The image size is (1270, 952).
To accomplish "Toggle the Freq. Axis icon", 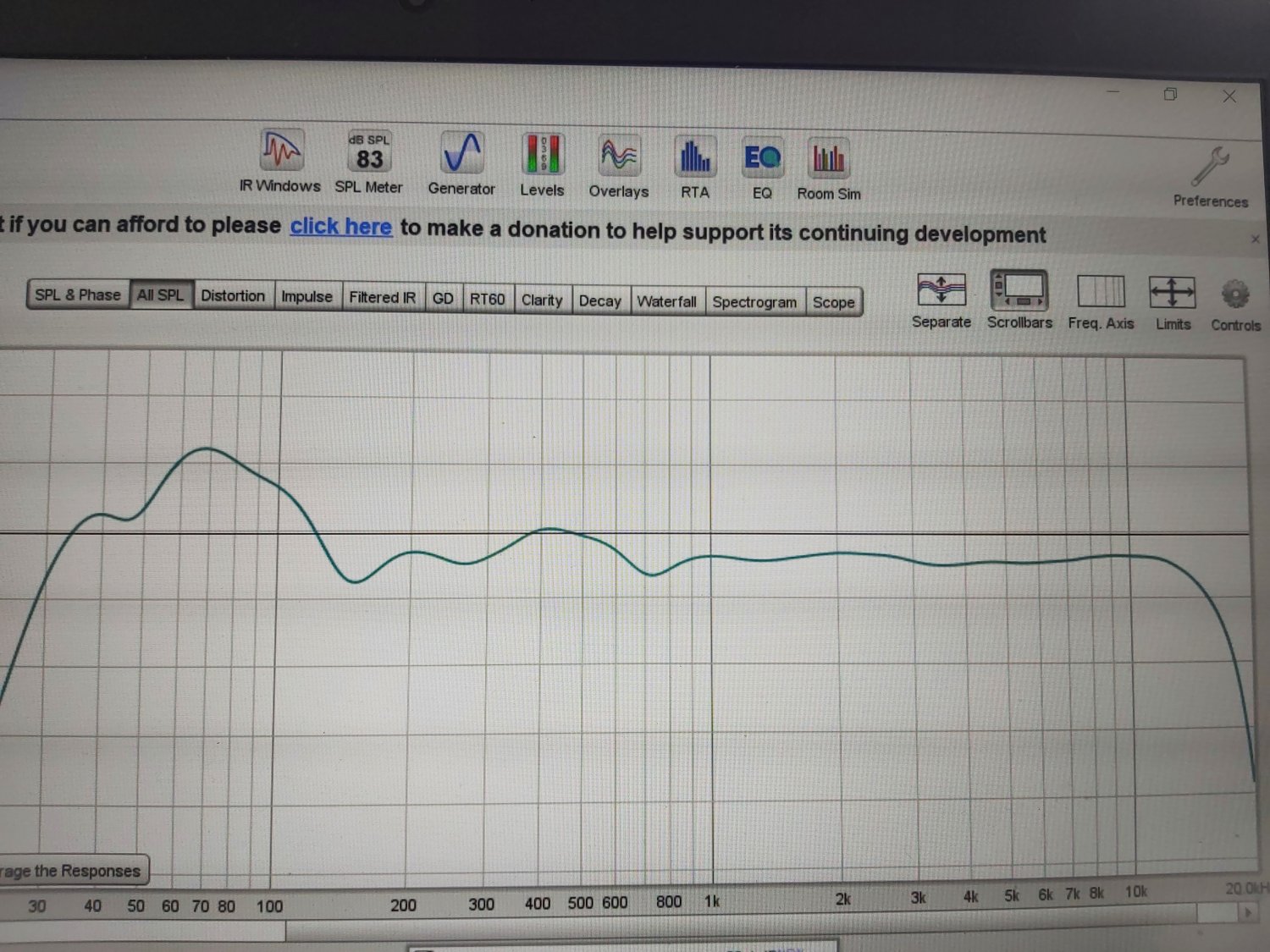I will pyautogui.click(x=1101, y=302).
